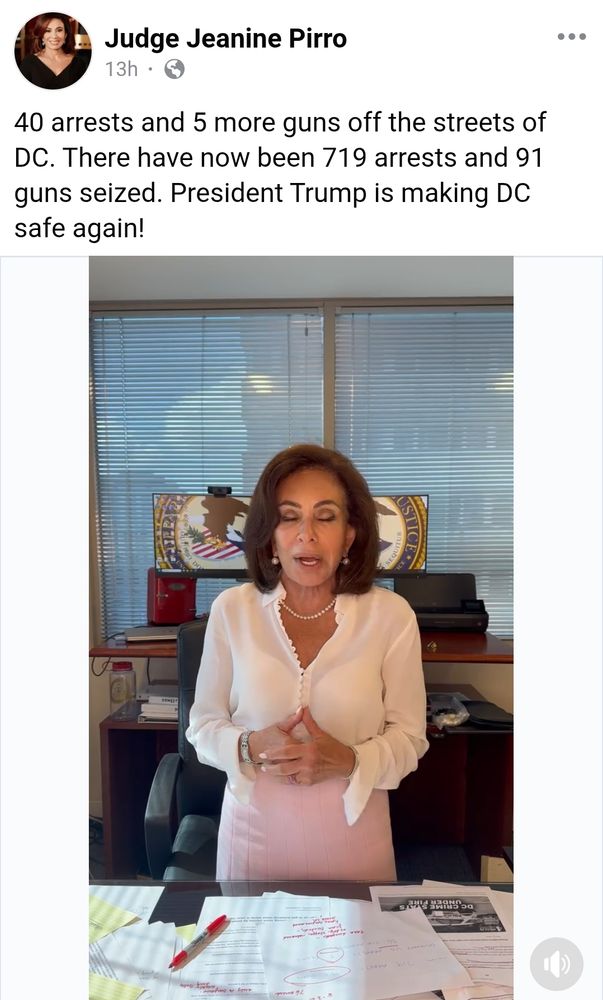Open Judge Jeanine Pirro profile picture
The height and width of the screenshot is (1000, 603).
coord(53,50)
